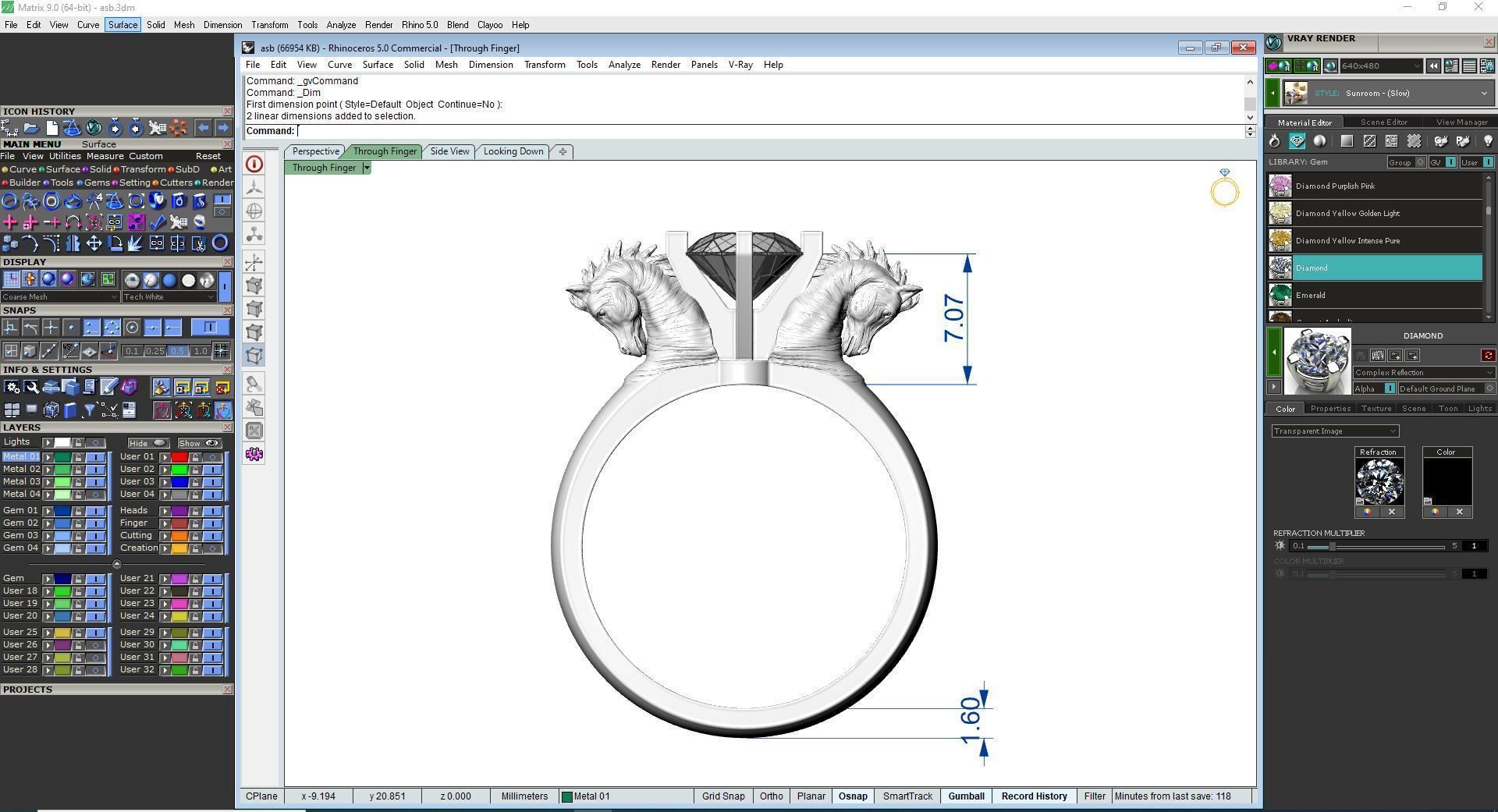Viewport: 1498px width, 812px height.
Task: Click the V-Ray logo icon in Icon History
Action: click(x=94, y=128)
